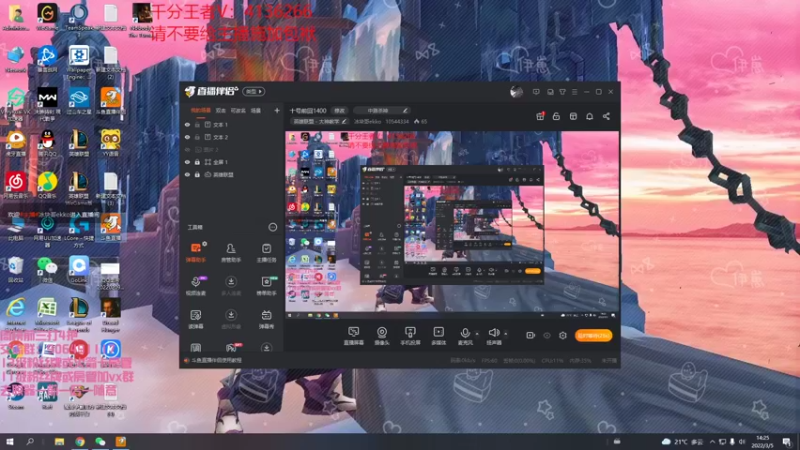Click the unlock padlock icon in top bar

coord(556,116)
